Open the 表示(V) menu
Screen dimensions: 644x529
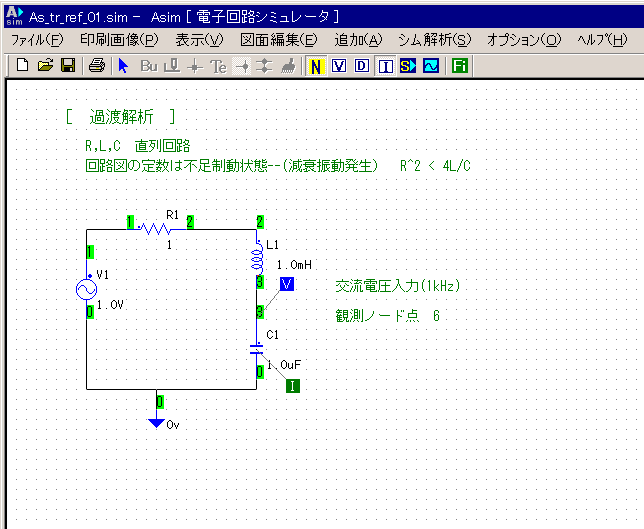pos(199,40)
